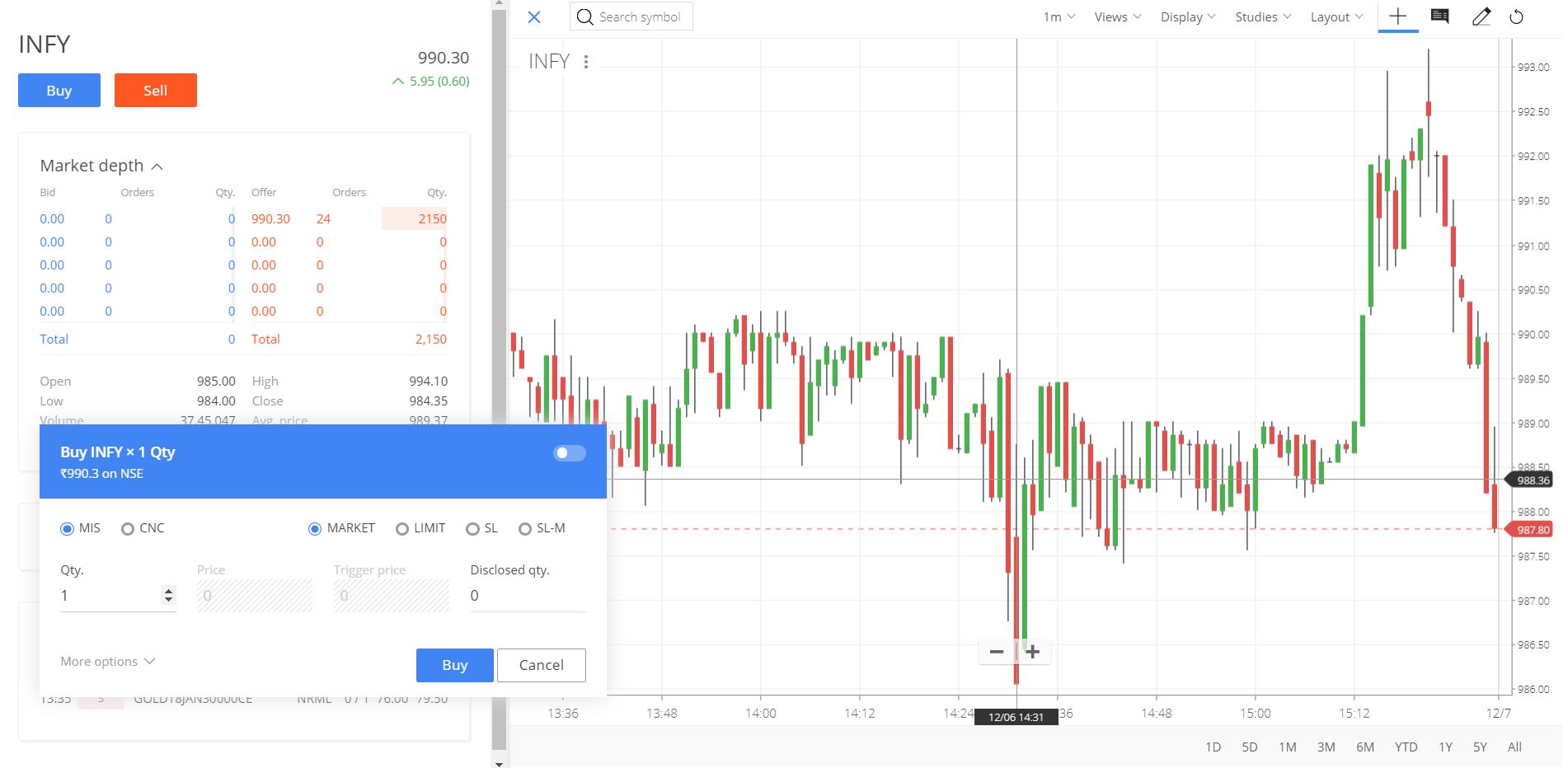The image size is (1568, 768).
Task: Activate the pencil drawing tool
Action: 1481,16
